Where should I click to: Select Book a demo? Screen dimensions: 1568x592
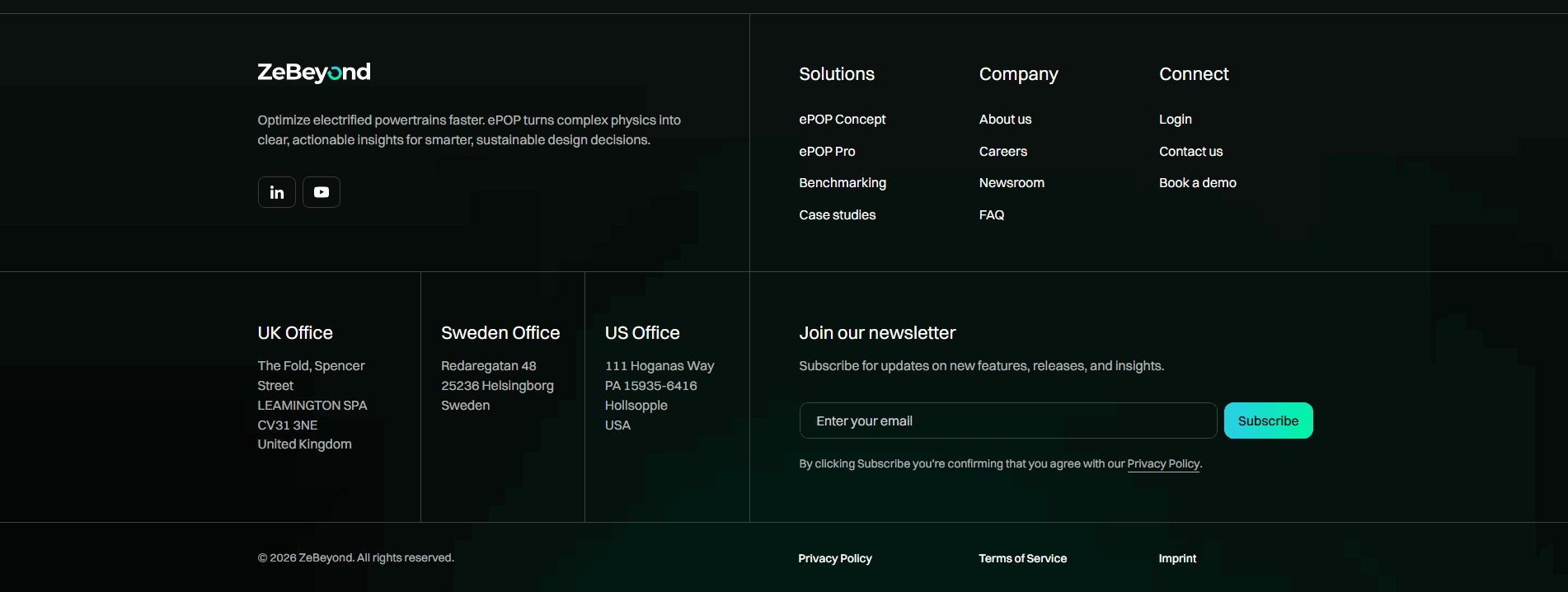point(1197,183)
